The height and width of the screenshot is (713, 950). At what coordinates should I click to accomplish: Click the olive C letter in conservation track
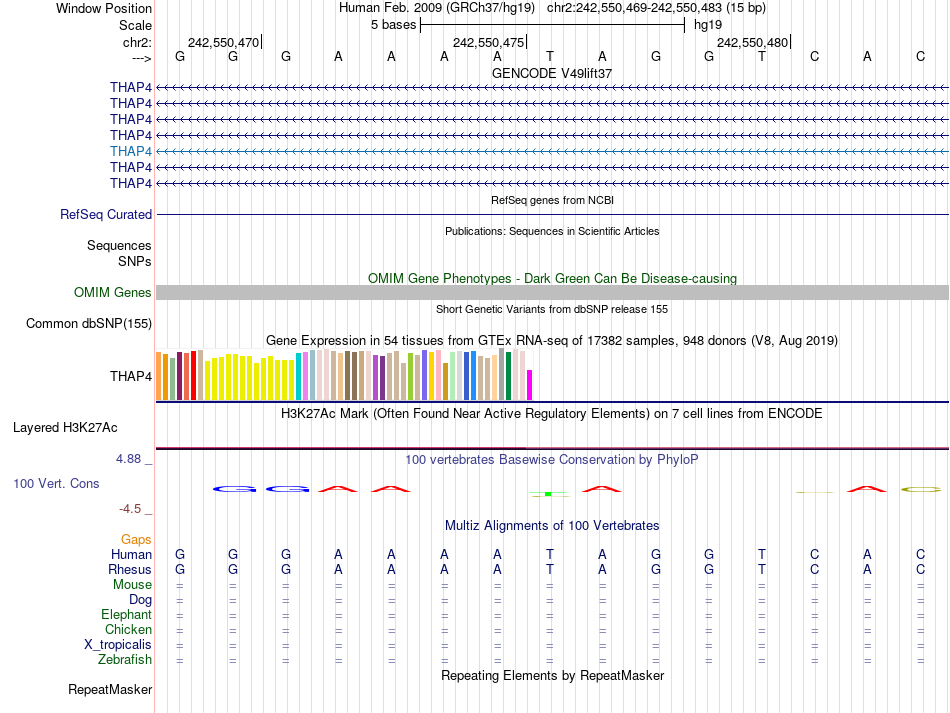click(x=921, y=489)
